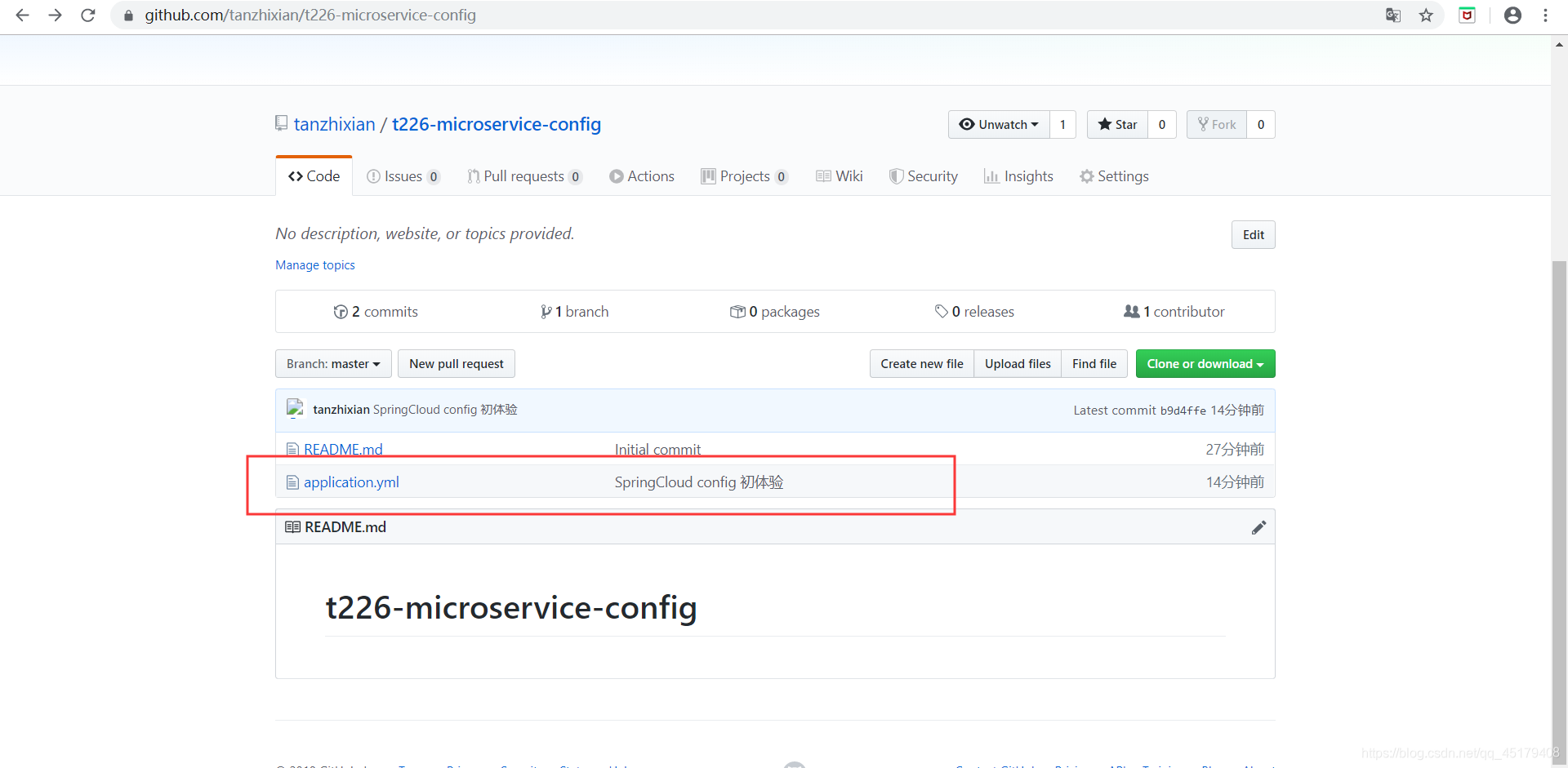Viewport: 1568px width, 768px height.
Task: View the Insights tab
Action: pos(1018,175)
